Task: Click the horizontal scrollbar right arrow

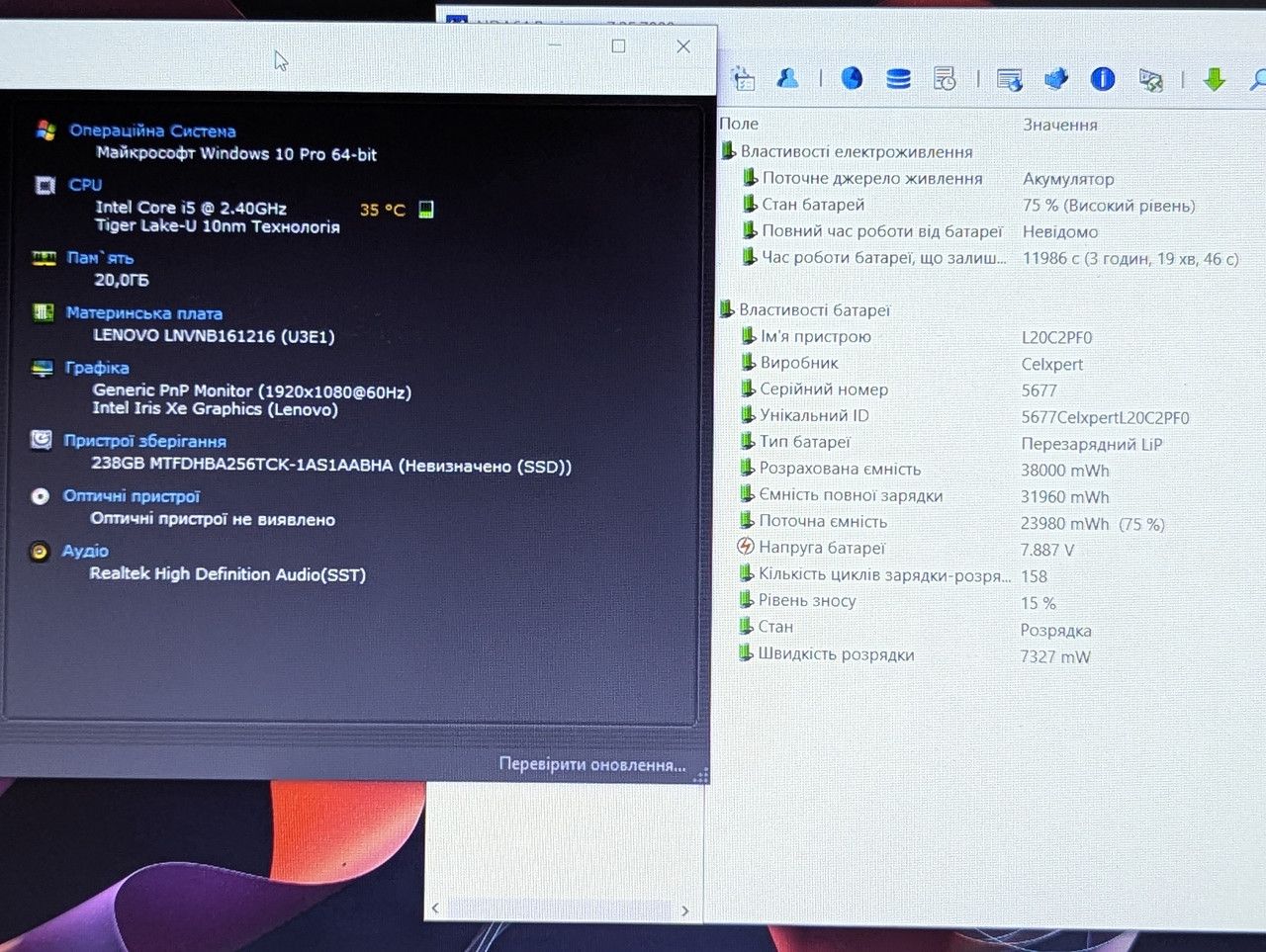Action: (x=684, y=910)
